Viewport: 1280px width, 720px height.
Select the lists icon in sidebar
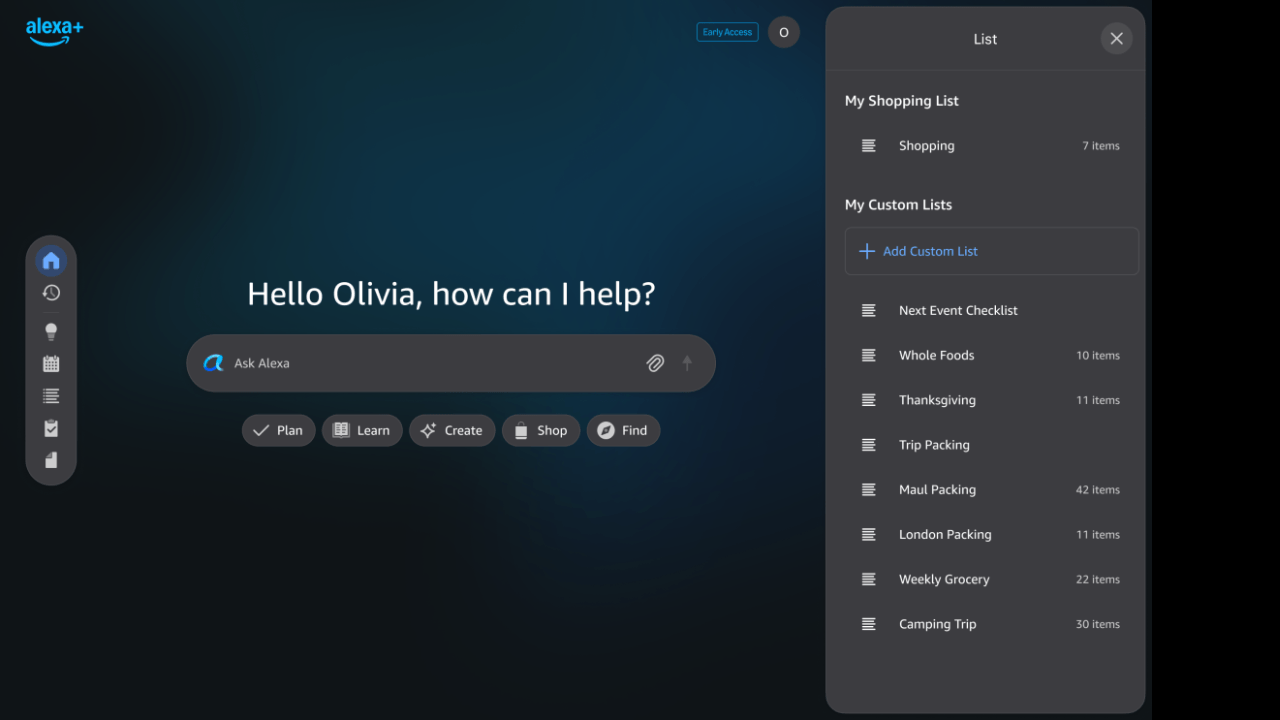click(x=51, y=396)
